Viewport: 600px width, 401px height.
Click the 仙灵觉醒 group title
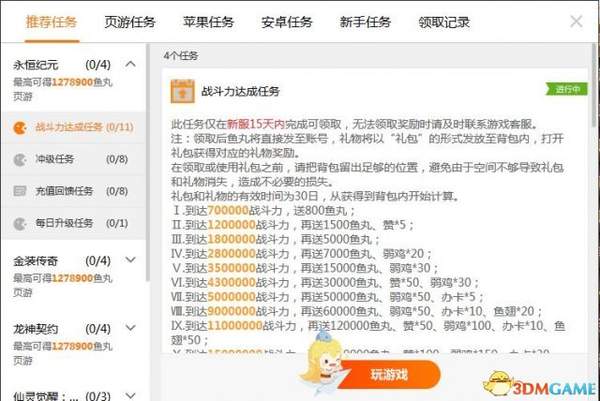click(x=46, y=396)
